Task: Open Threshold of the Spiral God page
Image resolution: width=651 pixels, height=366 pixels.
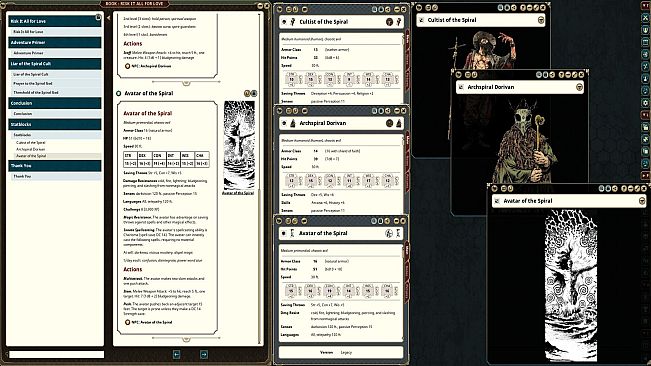Action: (x=56, y=93)
